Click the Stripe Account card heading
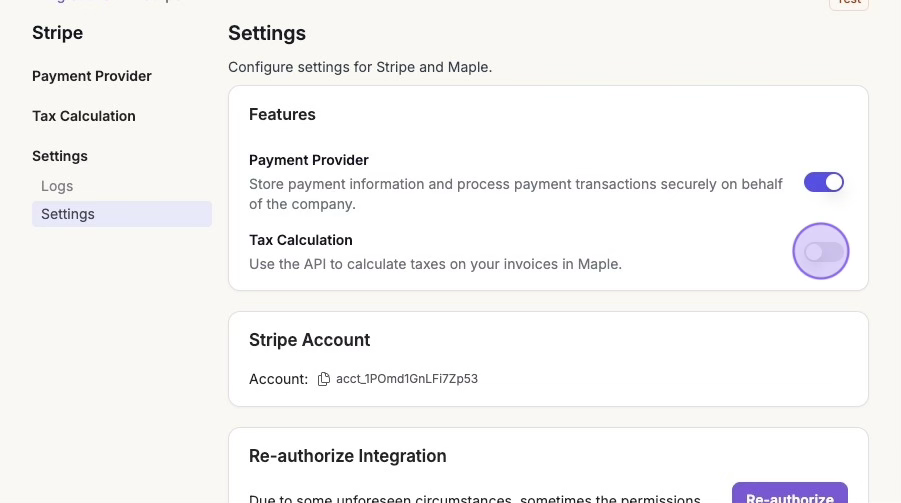The width and height of the screenshot is (901, 503). pos(310,340)
